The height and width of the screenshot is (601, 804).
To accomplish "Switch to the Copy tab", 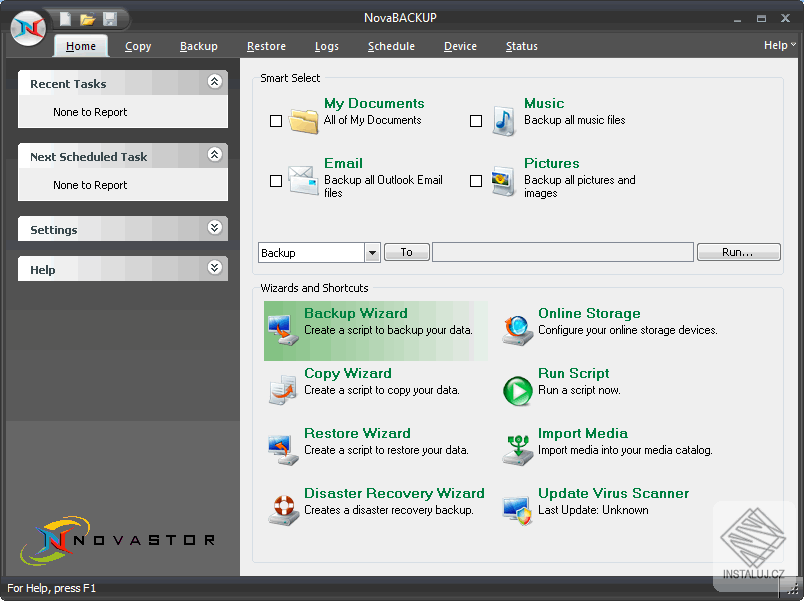I will [x=138, y=46].
